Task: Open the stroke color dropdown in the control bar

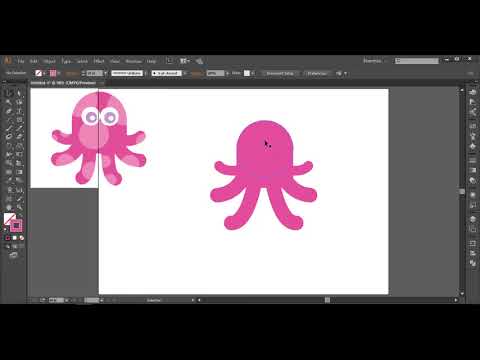Action: pos(59,73)
